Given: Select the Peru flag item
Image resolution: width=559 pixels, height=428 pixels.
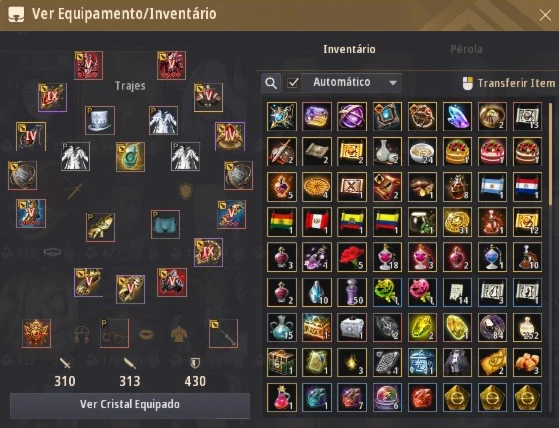Looking at the screenshot, I should tap(317, 222).
